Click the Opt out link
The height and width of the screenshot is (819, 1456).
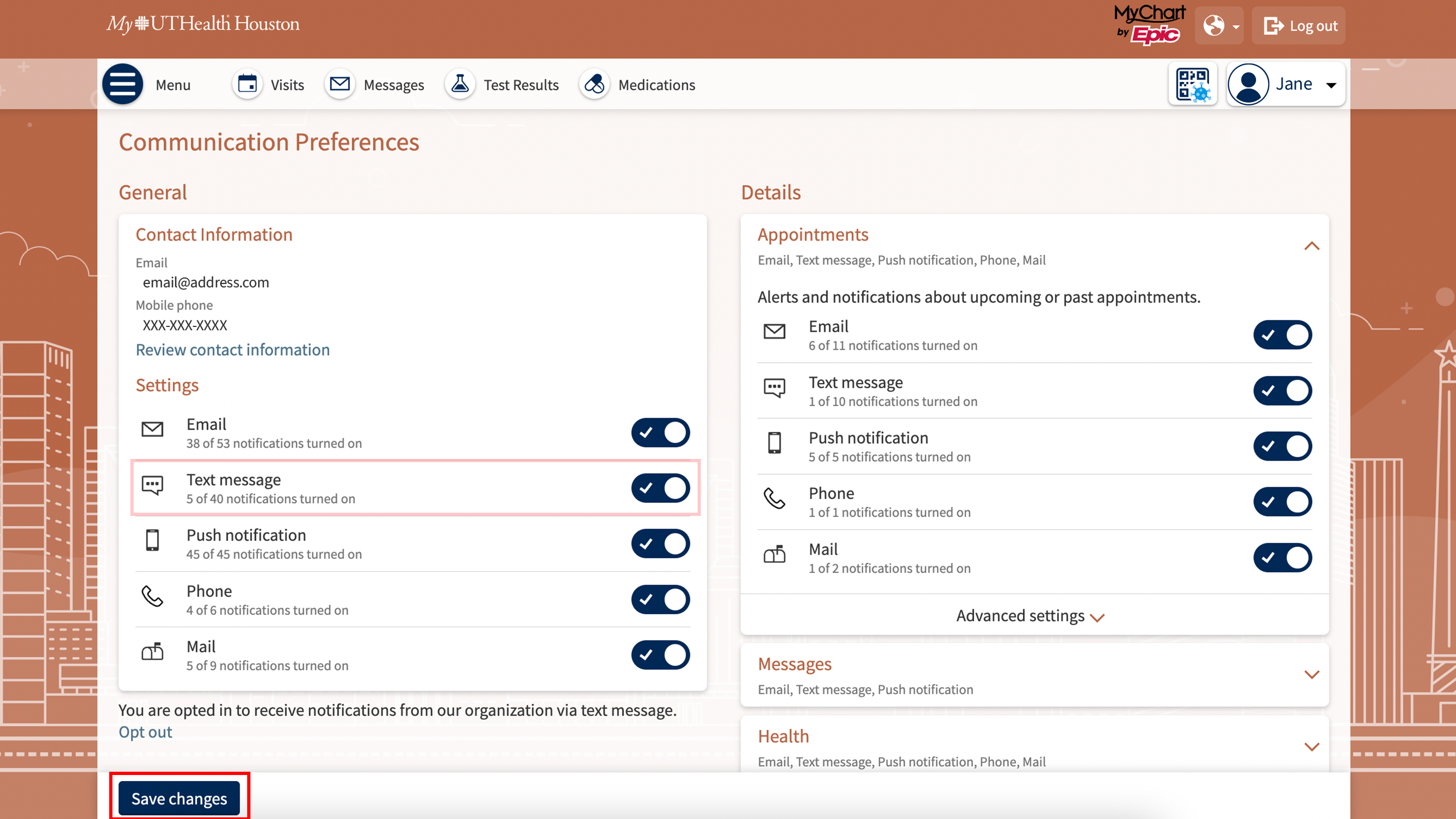(x=145, y=732)
